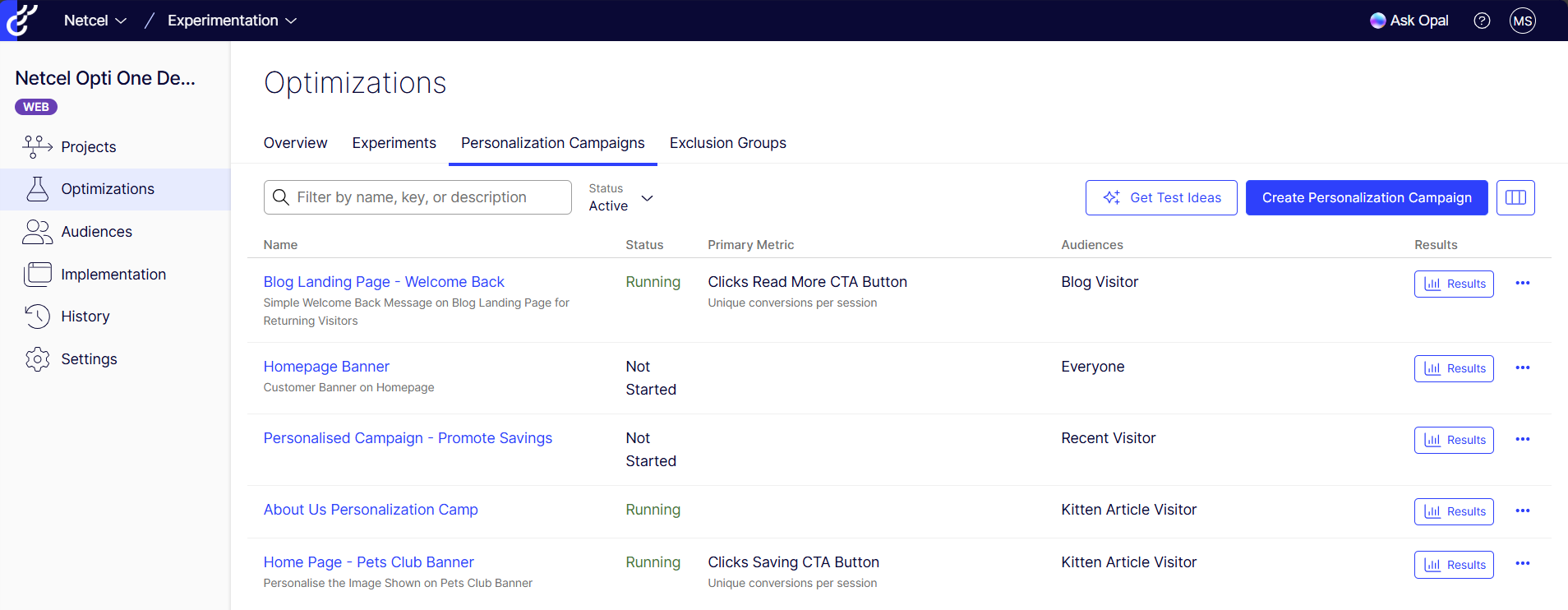Open About Us Personalization Camp link
This screenshot has height=610, width=1568.
pyautogui.click(x=371, y=510)
